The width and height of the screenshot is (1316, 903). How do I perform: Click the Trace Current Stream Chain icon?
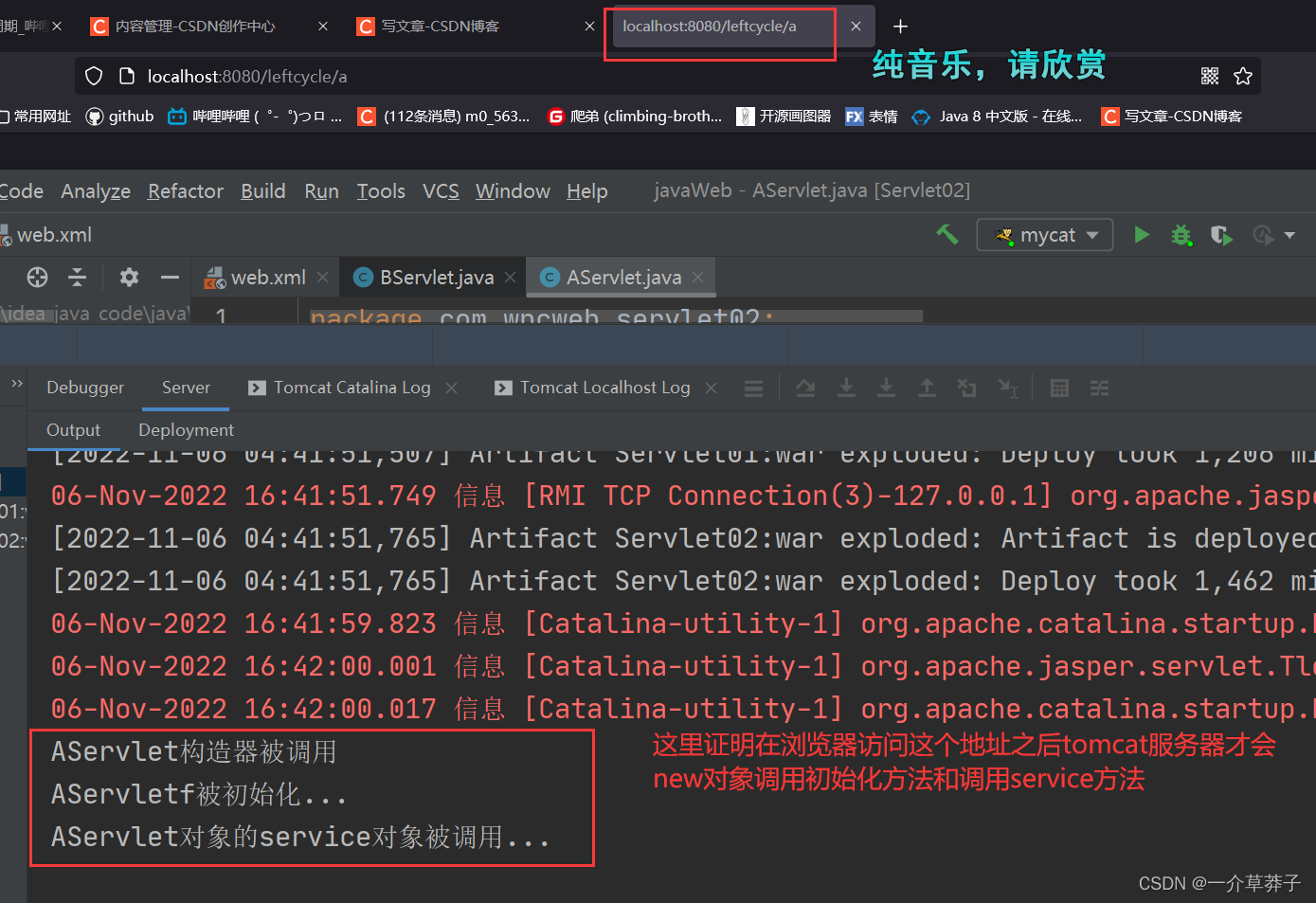tap(1099, 388)
